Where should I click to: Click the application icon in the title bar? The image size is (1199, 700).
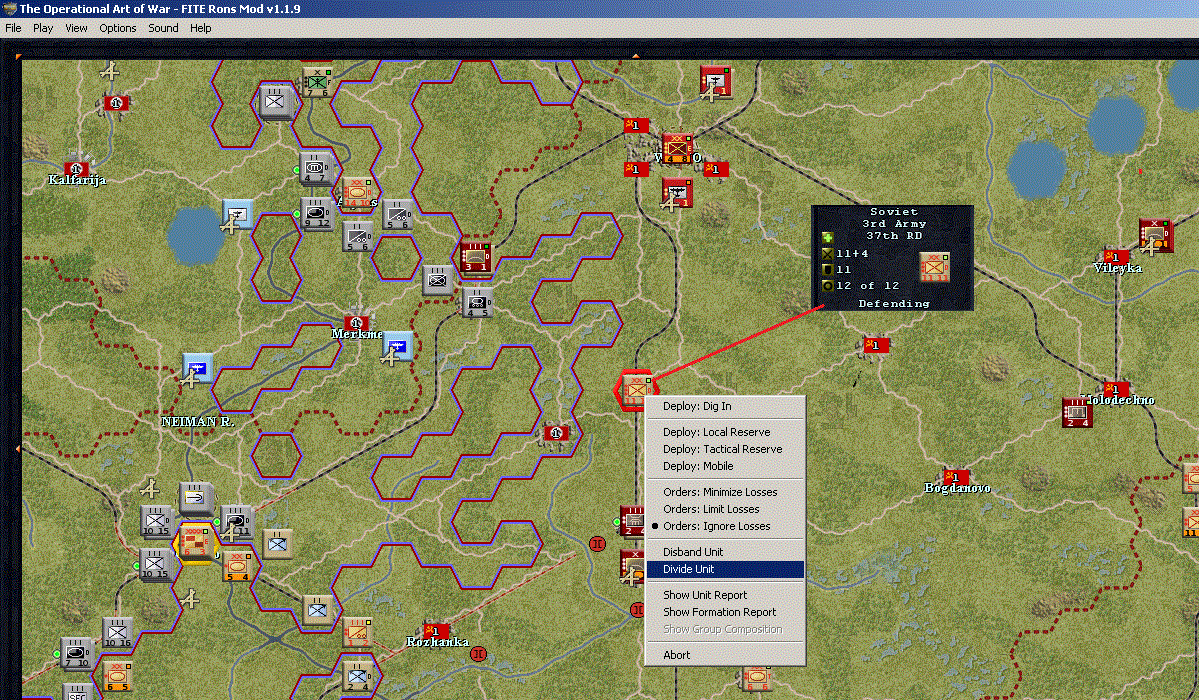click(x=10, y=8)
